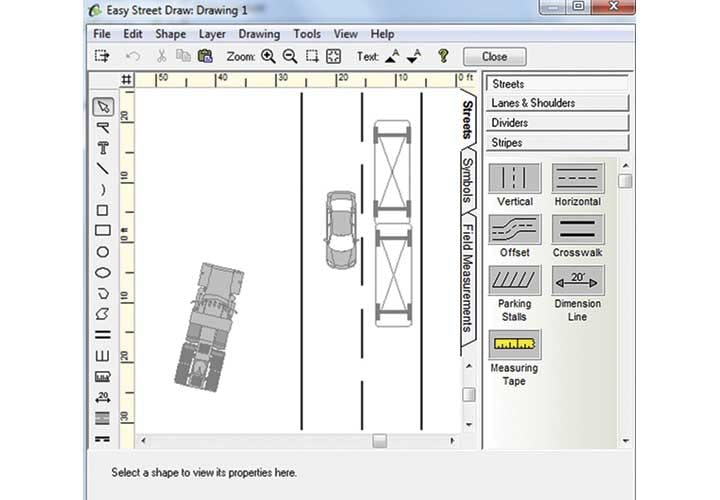Pick the straight line drawing tool

coord(102,169)
